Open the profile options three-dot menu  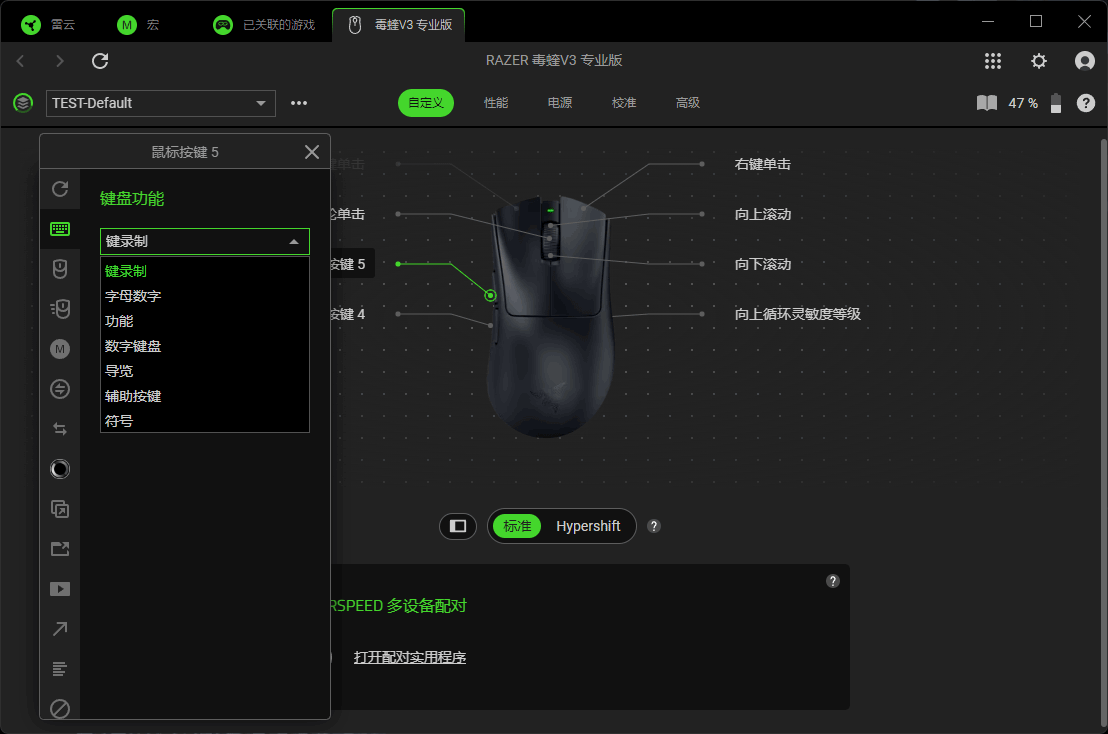click(299, 103)
